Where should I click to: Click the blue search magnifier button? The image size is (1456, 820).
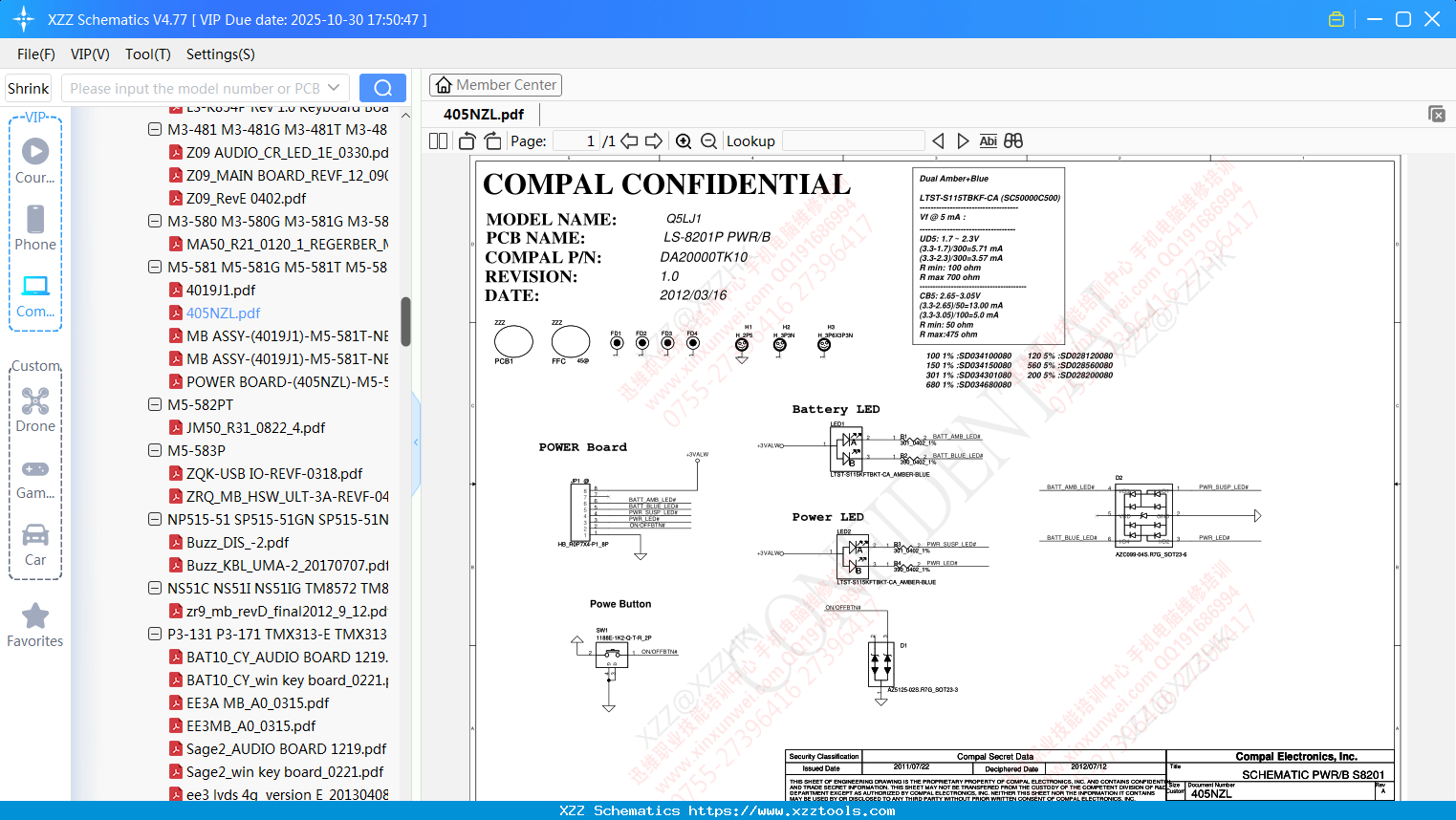[x=382, y=88]
